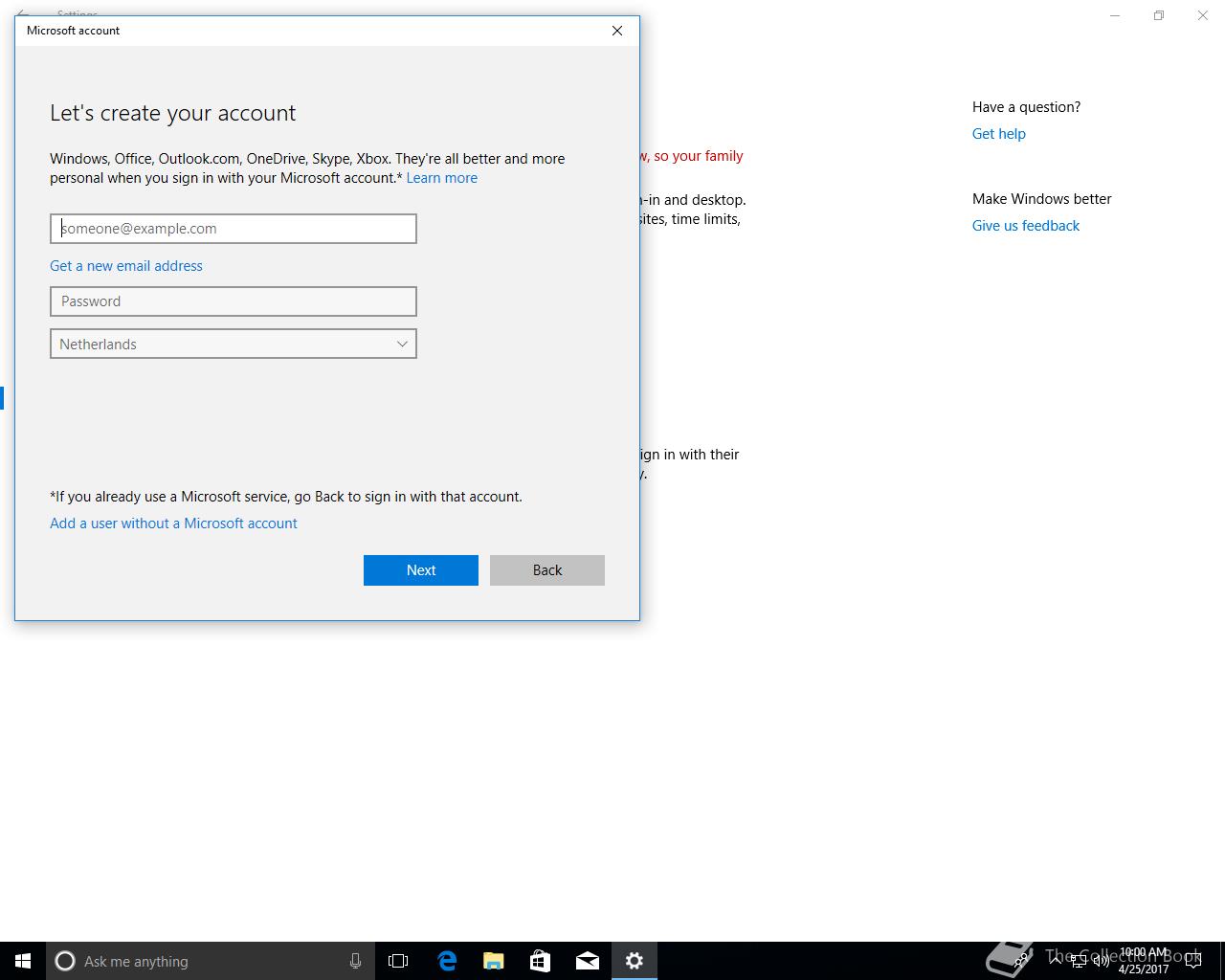Click the Cortana microphone icon
Image resolution: width=1225 pixels, height=980 pixels.
click(355, 961)
